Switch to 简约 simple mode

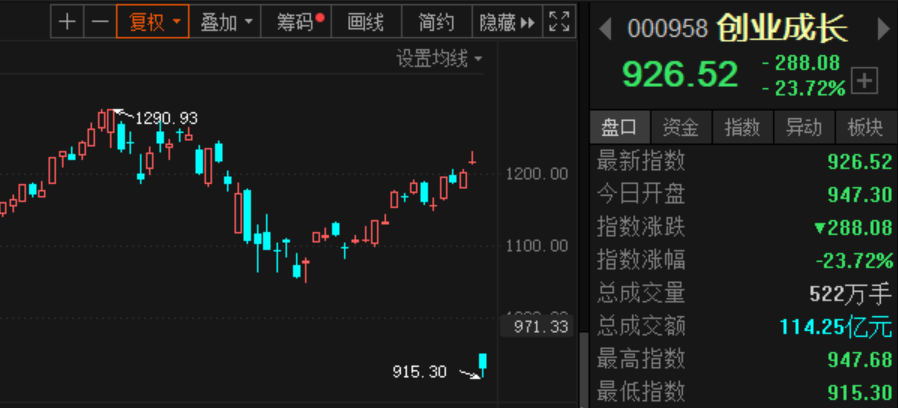point(436,22)
